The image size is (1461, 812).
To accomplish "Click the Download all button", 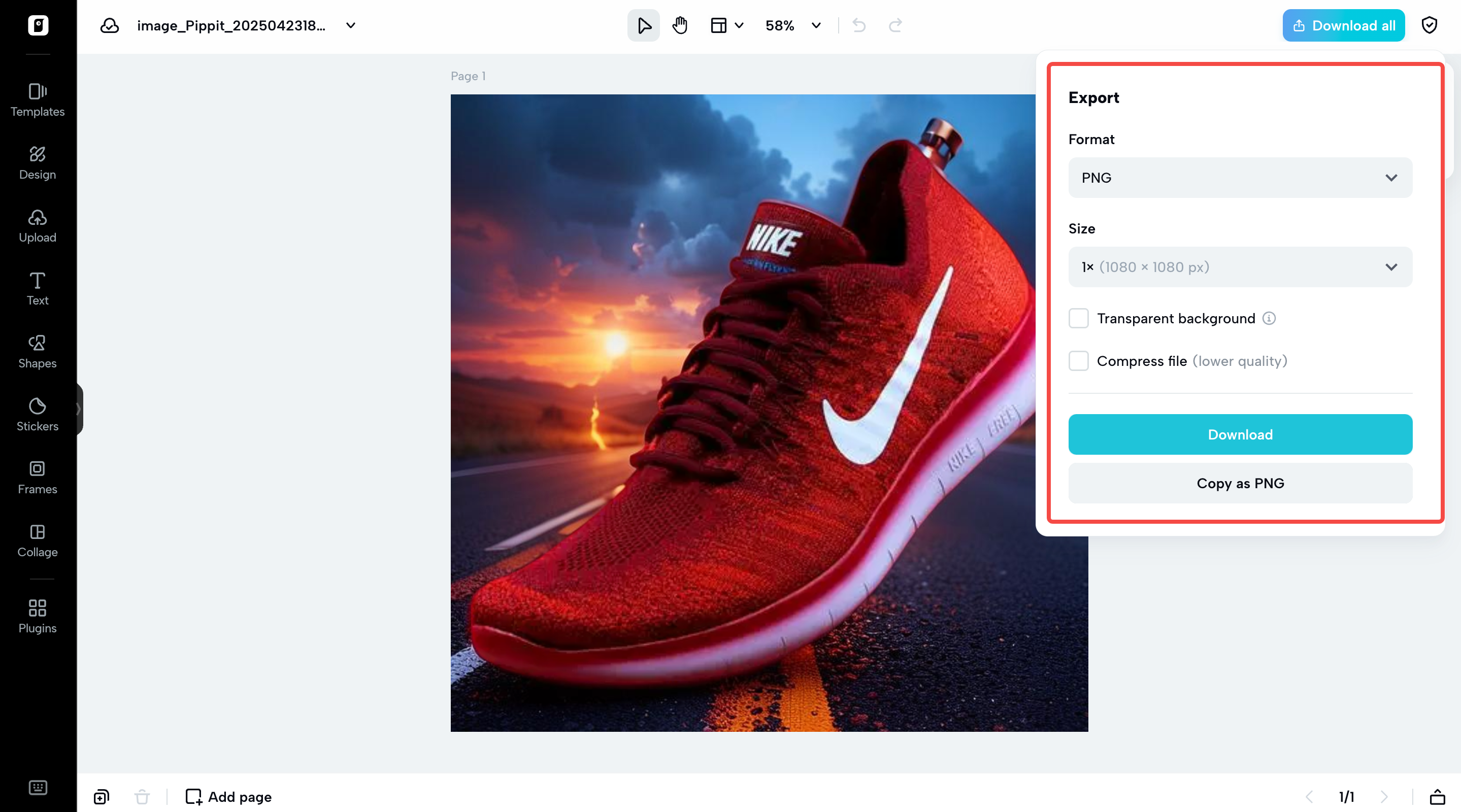I will pyautogui.click(x=1343, y=25).
